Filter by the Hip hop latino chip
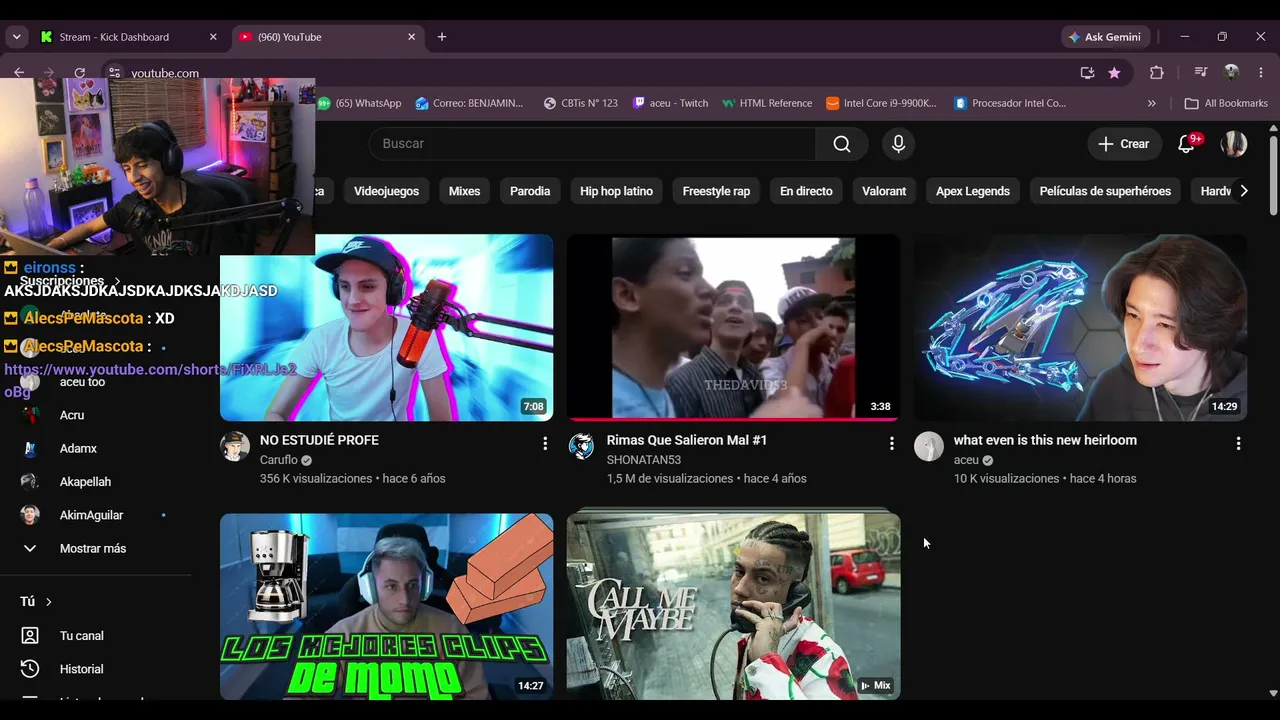Viewport: 1280px width, 720px height. (x=616, y=191)
